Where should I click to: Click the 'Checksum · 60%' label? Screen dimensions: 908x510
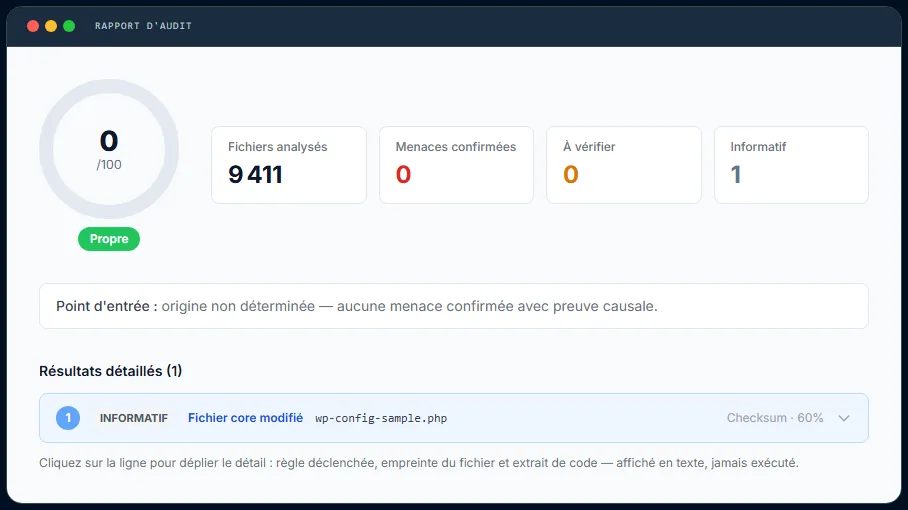[775, 418]
